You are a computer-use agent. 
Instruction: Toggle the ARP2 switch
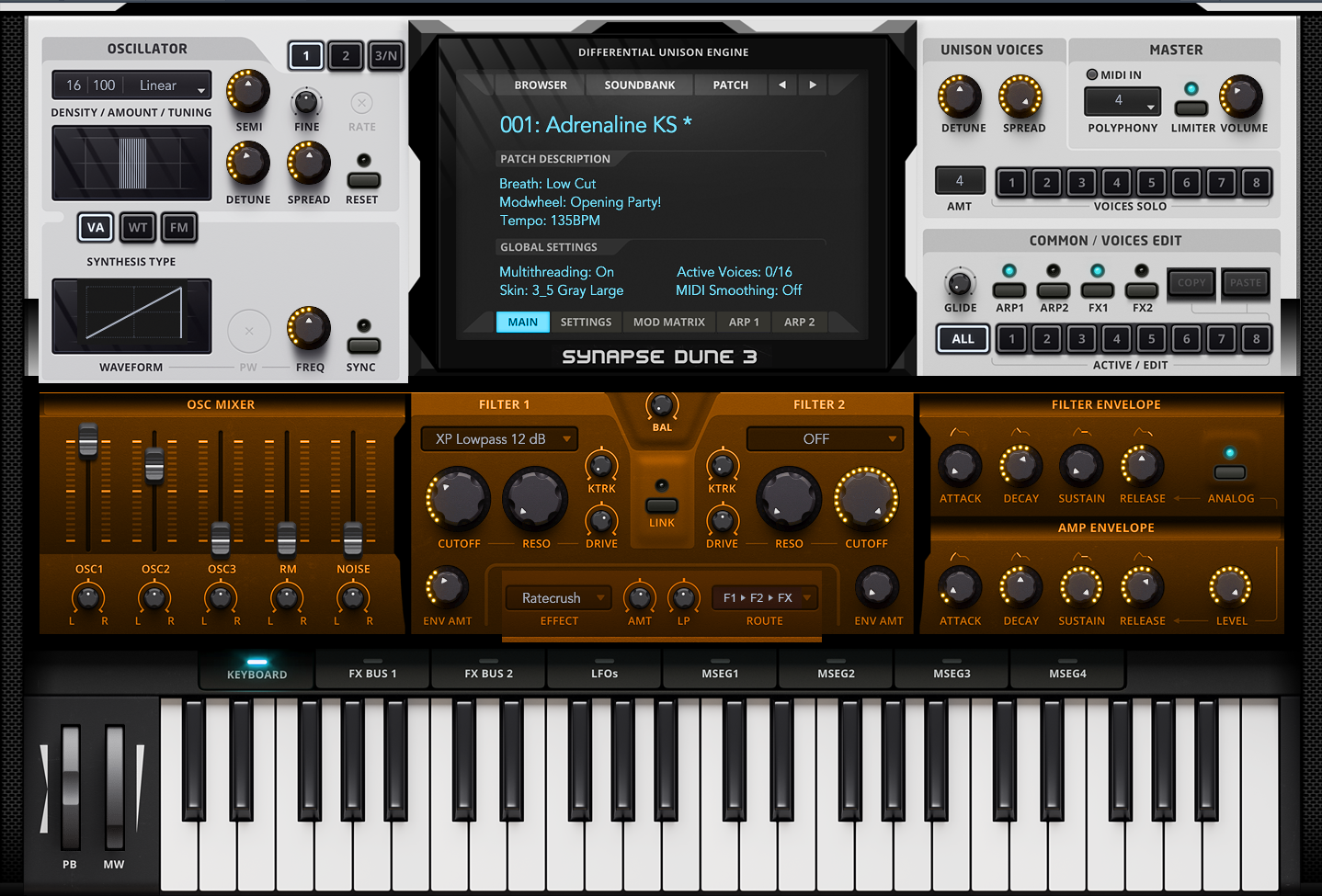click(1054, 290)
